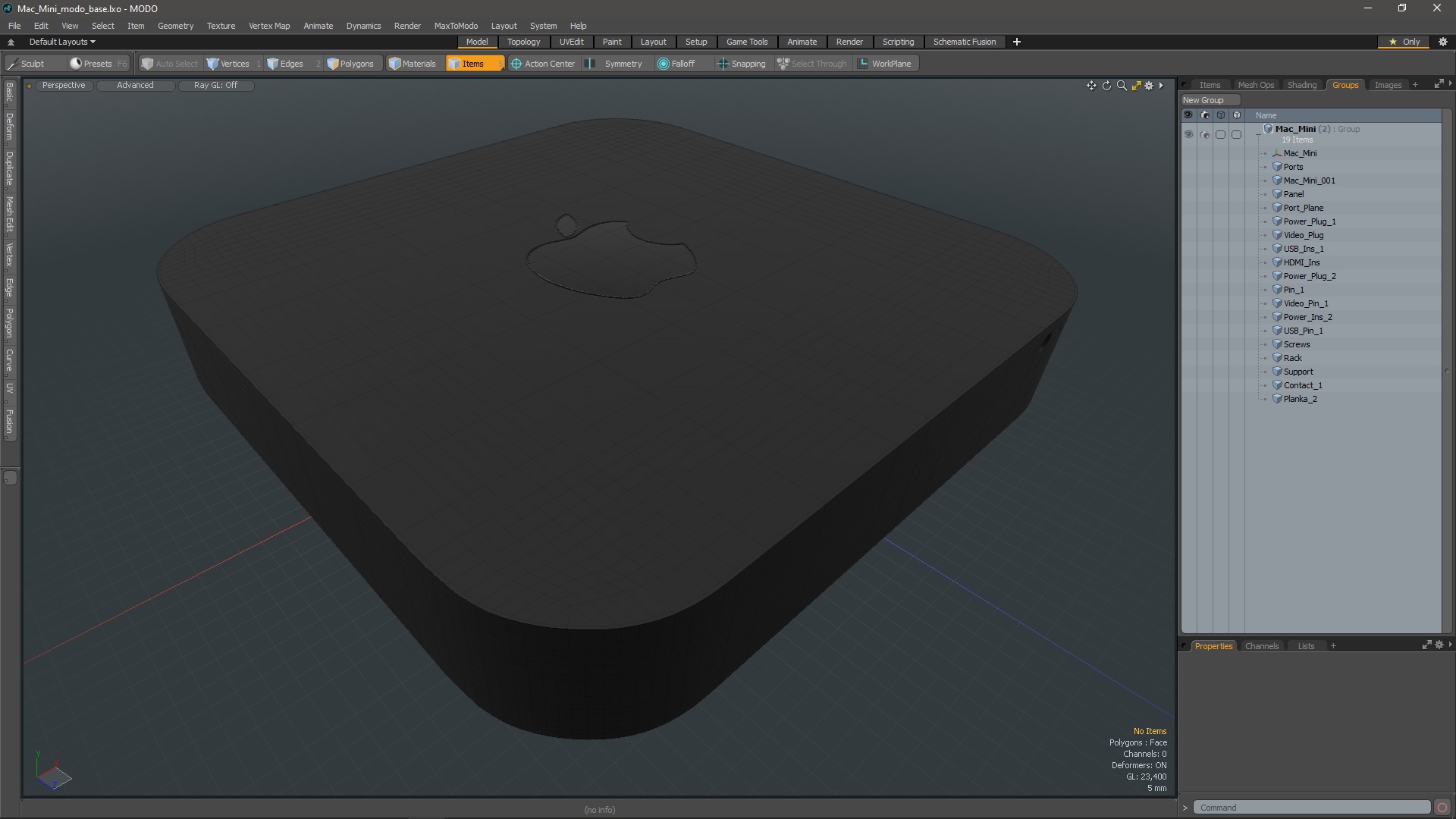Select the USB_Pin_1 item
The height and width of the screenshot is (819, 1456).
[1303, 331]
